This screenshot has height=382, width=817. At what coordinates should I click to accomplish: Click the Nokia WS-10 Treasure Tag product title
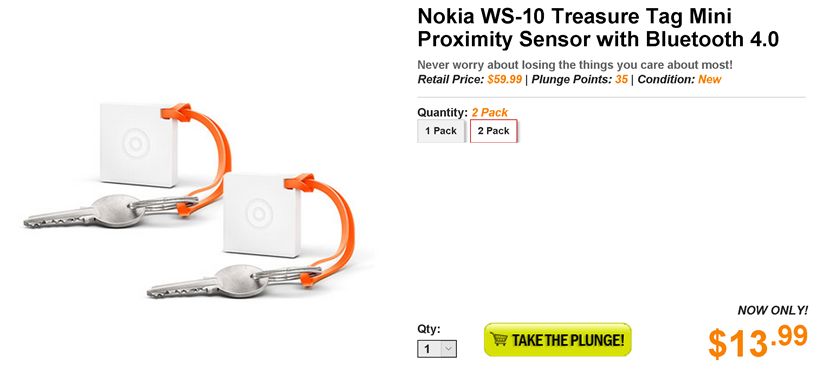[x=598, y=28]
